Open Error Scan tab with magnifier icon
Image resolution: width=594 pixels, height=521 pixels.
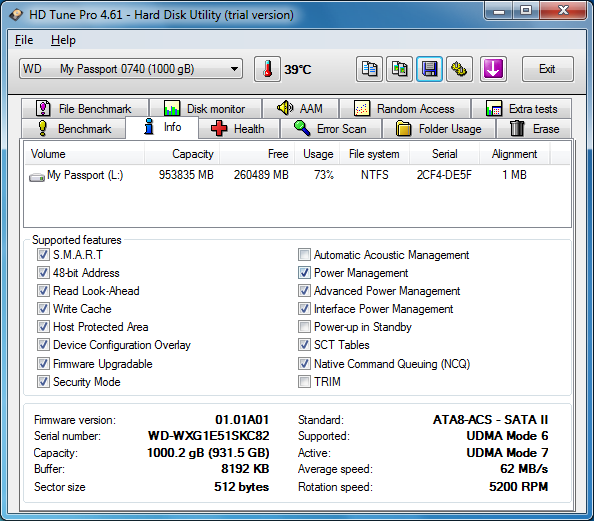331,129
